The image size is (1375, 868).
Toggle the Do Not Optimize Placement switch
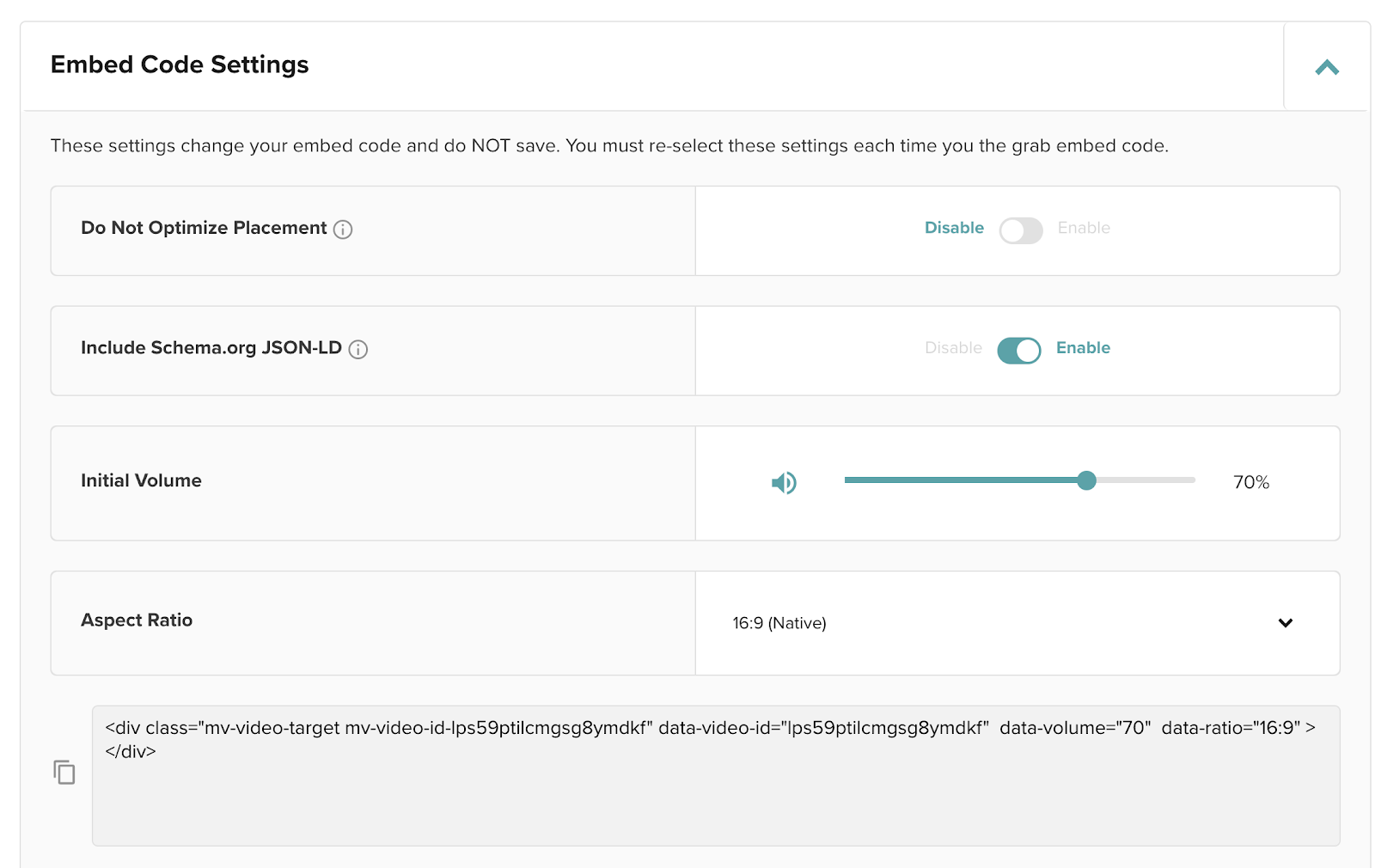1020,230
